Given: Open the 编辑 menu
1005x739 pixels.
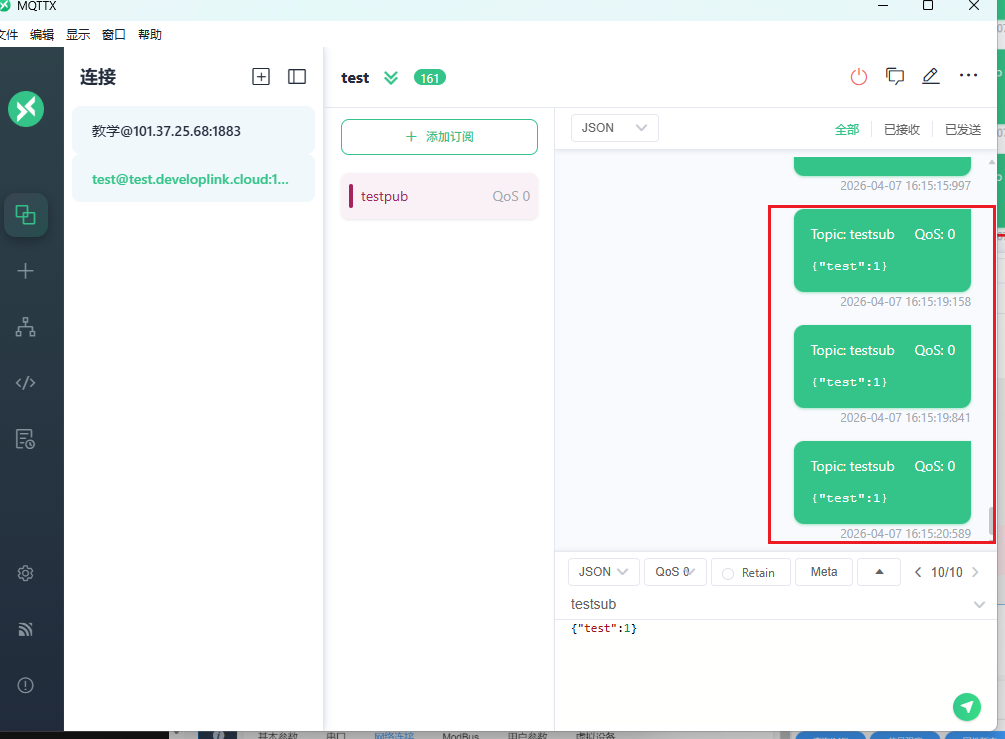Looking at the screenshot, I should coord(42,35).
